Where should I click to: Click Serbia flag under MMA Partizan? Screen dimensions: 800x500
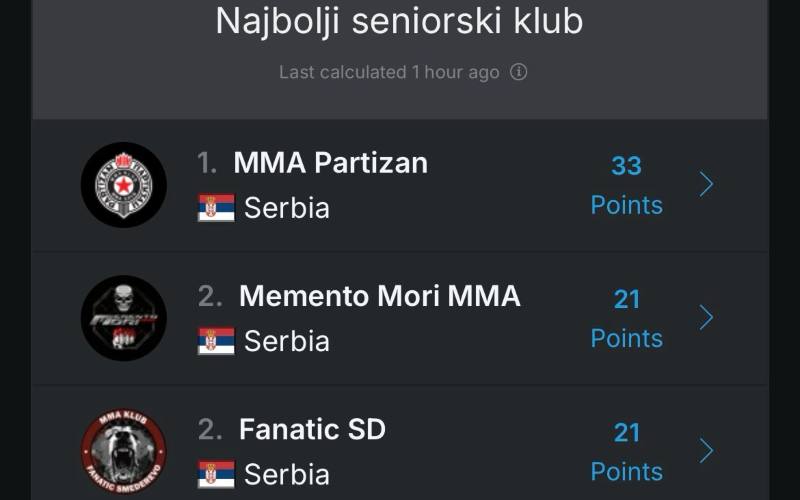[216, 208]
